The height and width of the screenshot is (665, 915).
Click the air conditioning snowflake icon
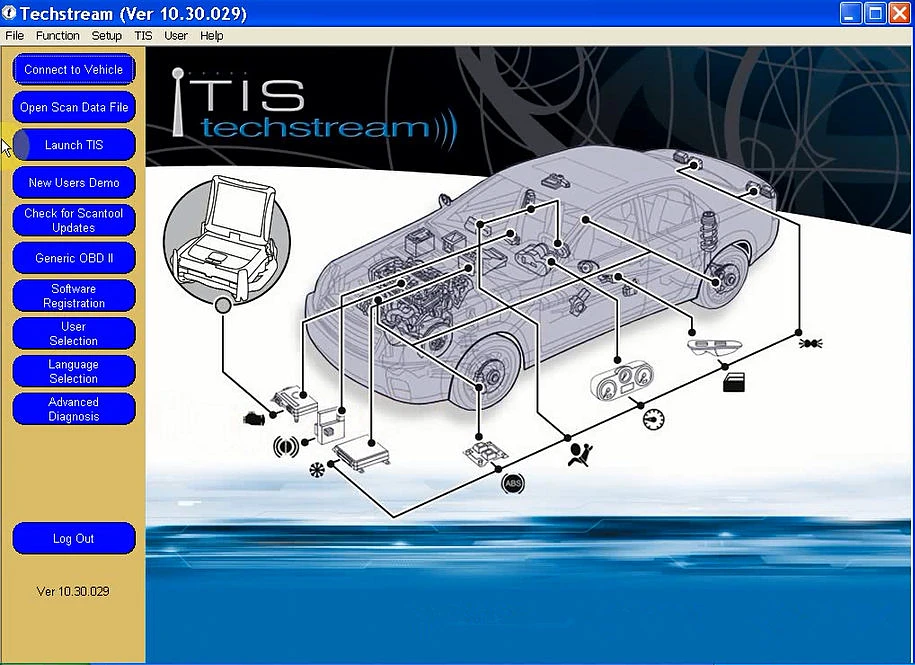(317, 470)
